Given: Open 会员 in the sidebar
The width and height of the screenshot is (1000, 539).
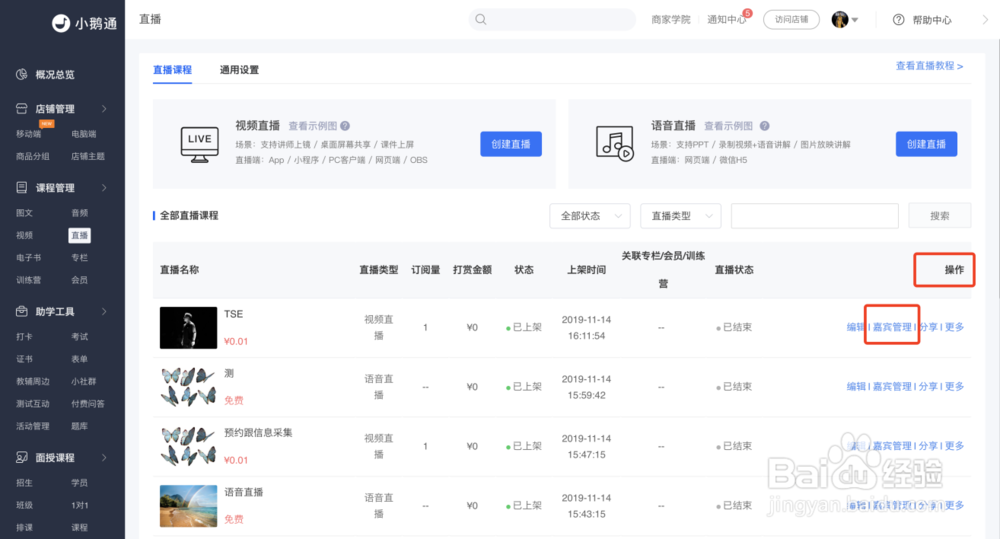Looking at the screenshot, I should (80, 280).
